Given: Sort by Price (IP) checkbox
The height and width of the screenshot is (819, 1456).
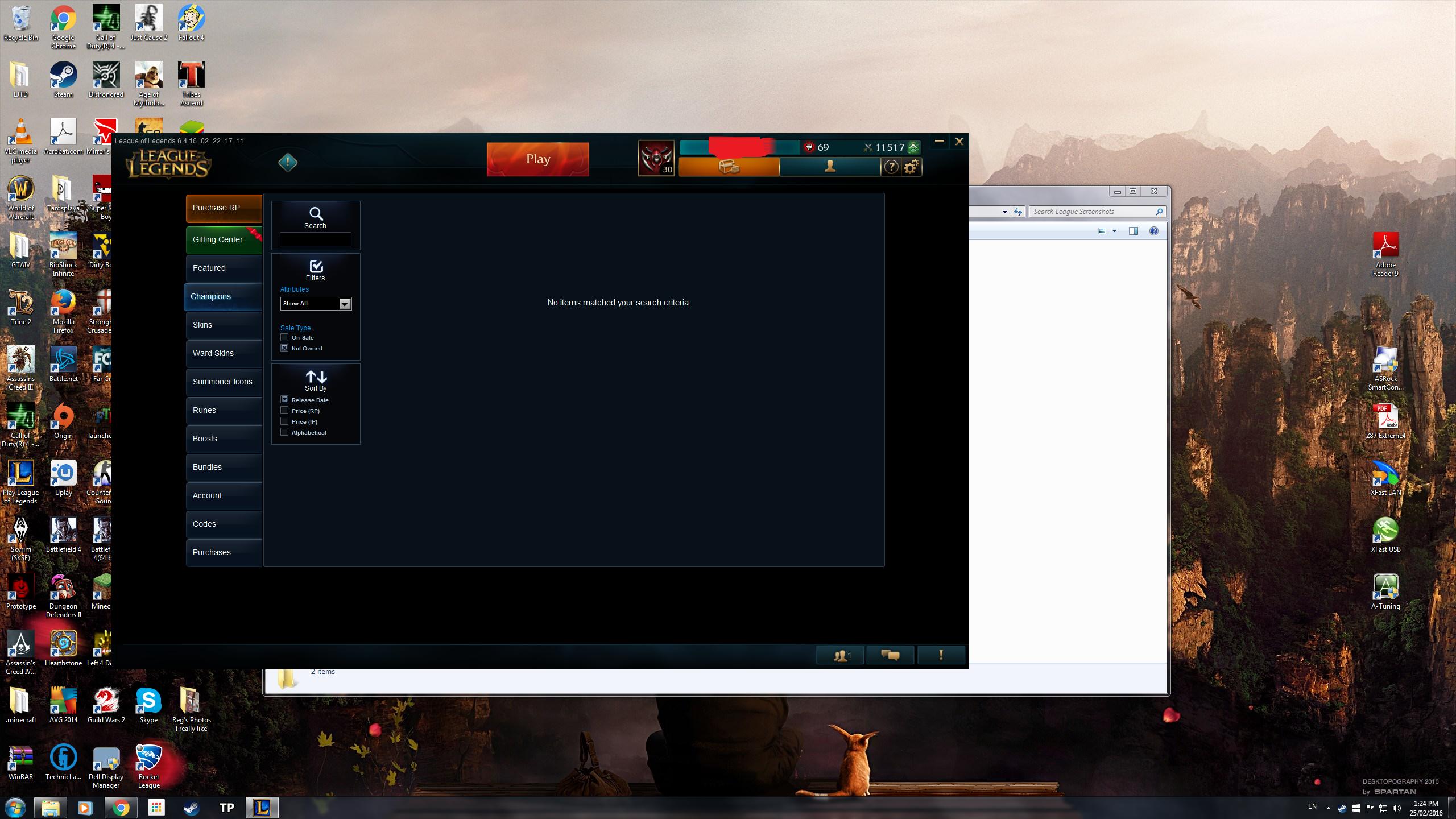Looking at the screenshot, I should coord(284,421).
